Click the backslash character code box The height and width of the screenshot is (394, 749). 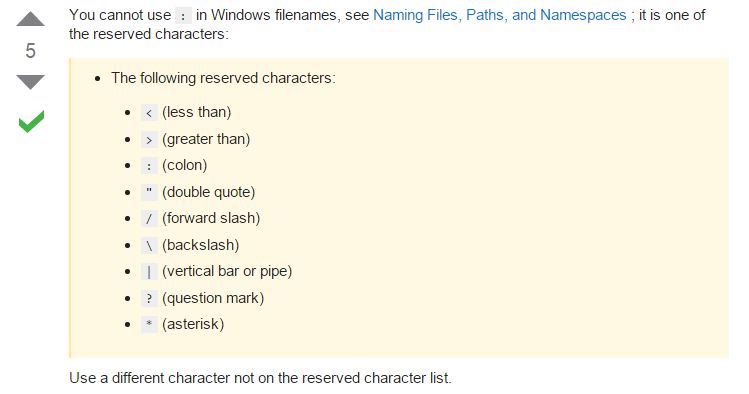click(x=149, y=245)
